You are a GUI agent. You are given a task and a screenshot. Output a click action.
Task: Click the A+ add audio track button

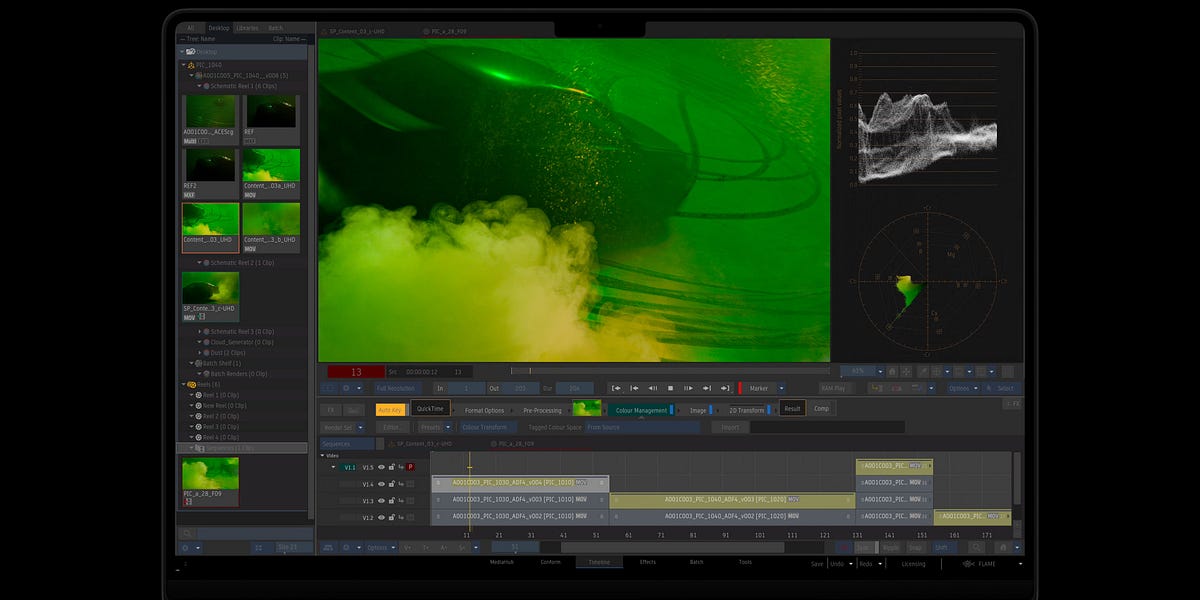[x=444, y=548]
